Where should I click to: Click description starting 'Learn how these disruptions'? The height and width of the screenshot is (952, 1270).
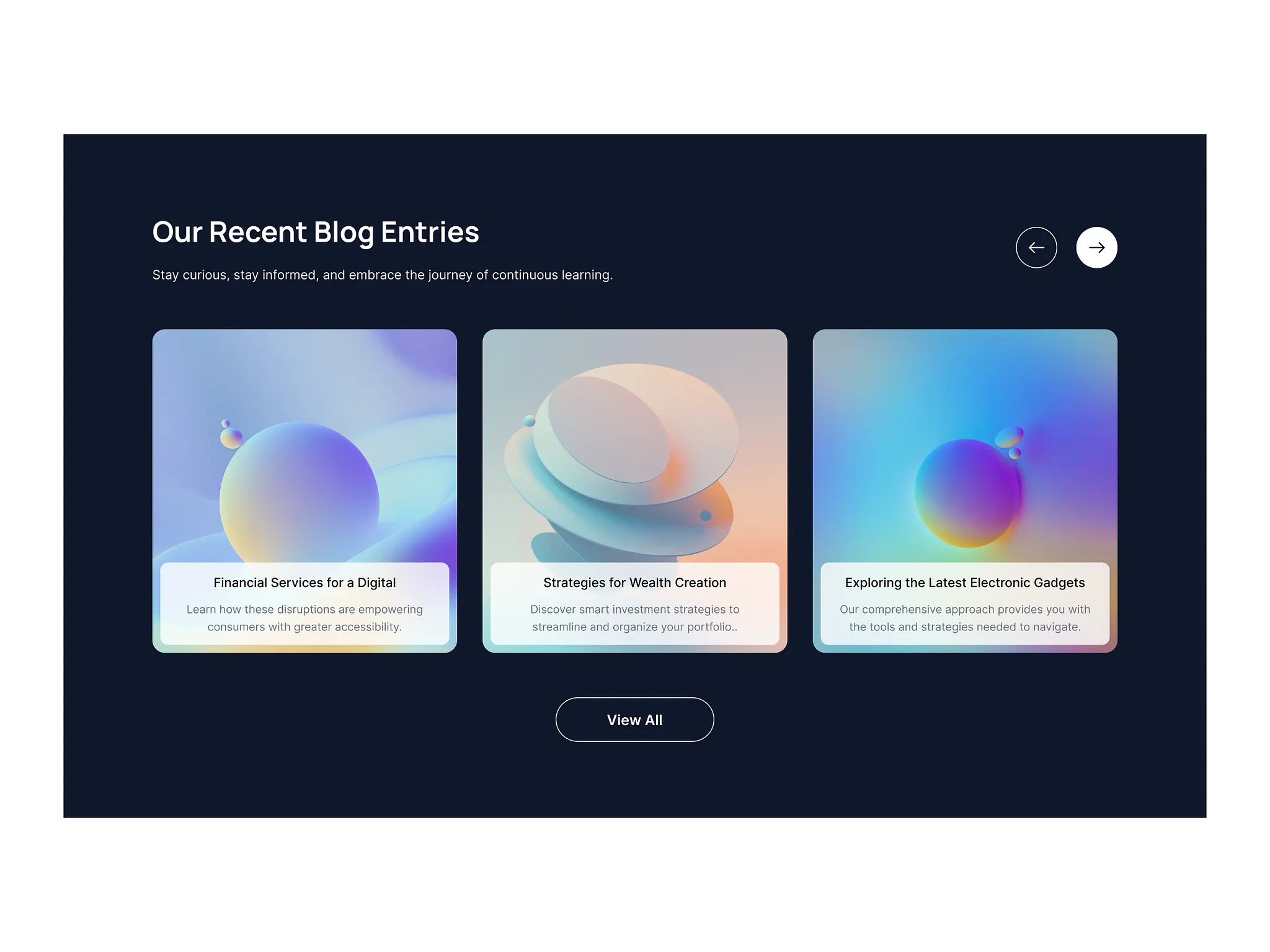click(304, 618)
